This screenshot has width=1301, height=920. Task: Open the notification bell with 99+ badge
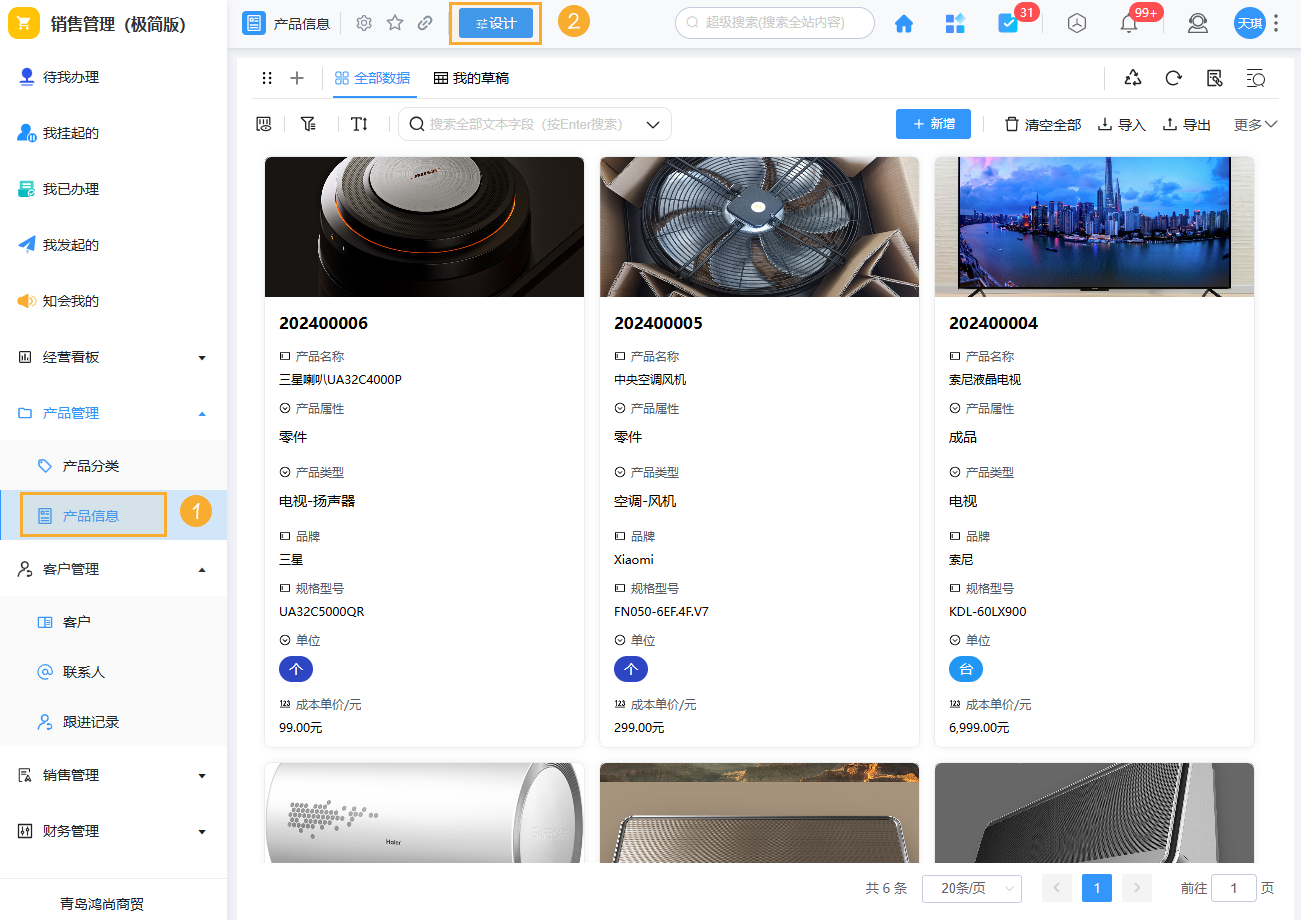[1129, 22]
